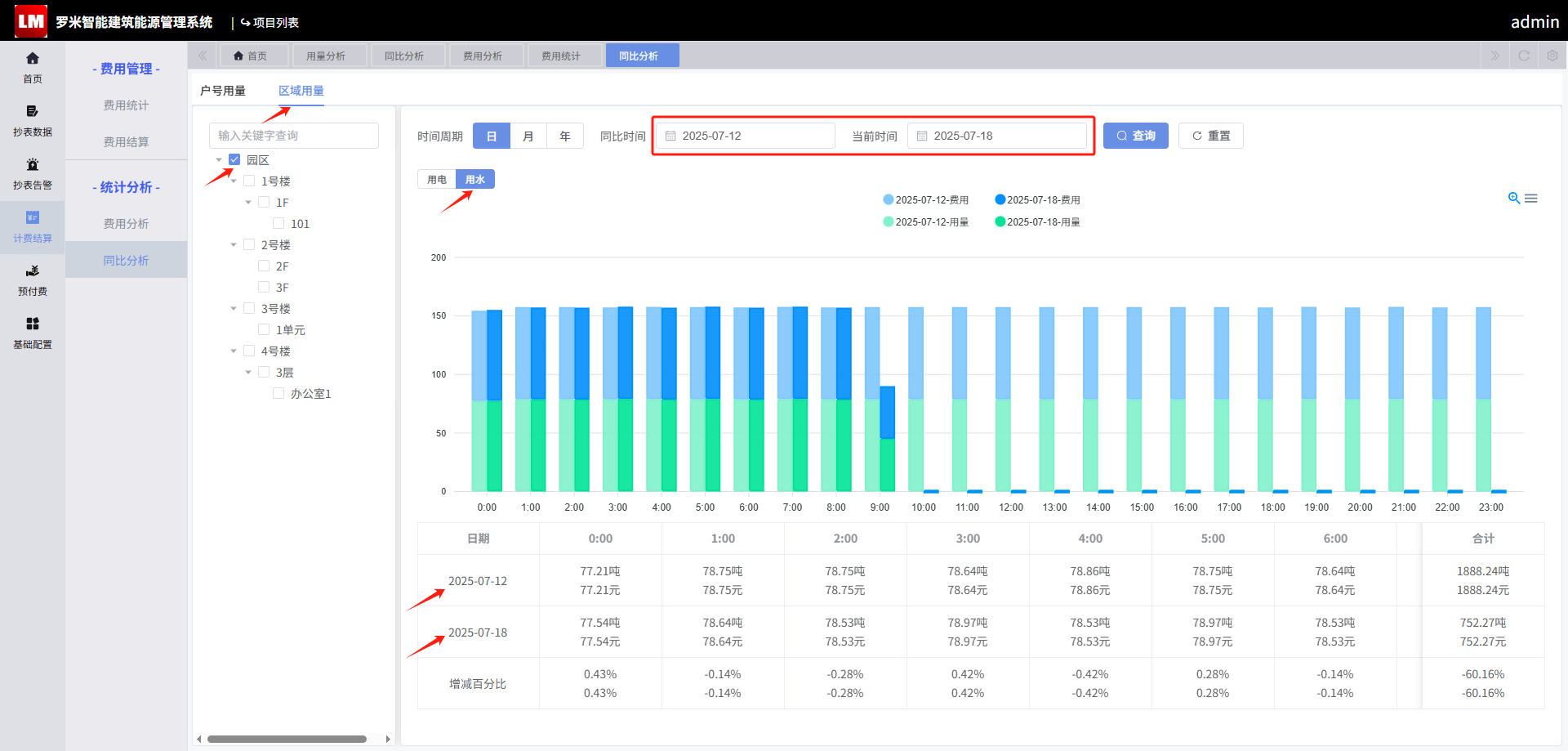
Task: Click the chart zoom magnifier icon
Action: pos(1514,198)
